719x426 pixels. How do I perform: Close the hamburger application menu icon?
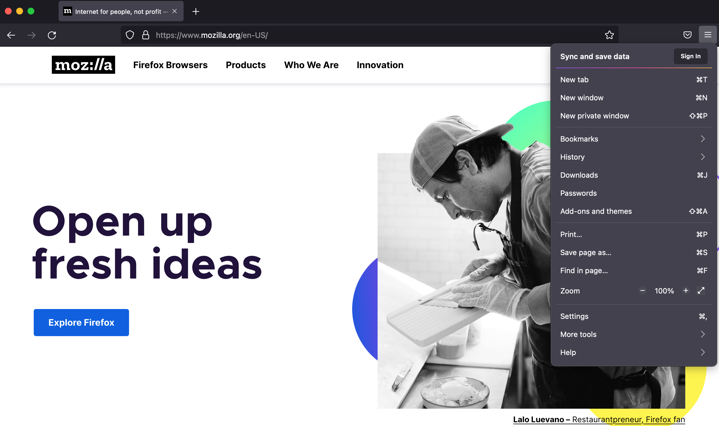tap(708, 35)
